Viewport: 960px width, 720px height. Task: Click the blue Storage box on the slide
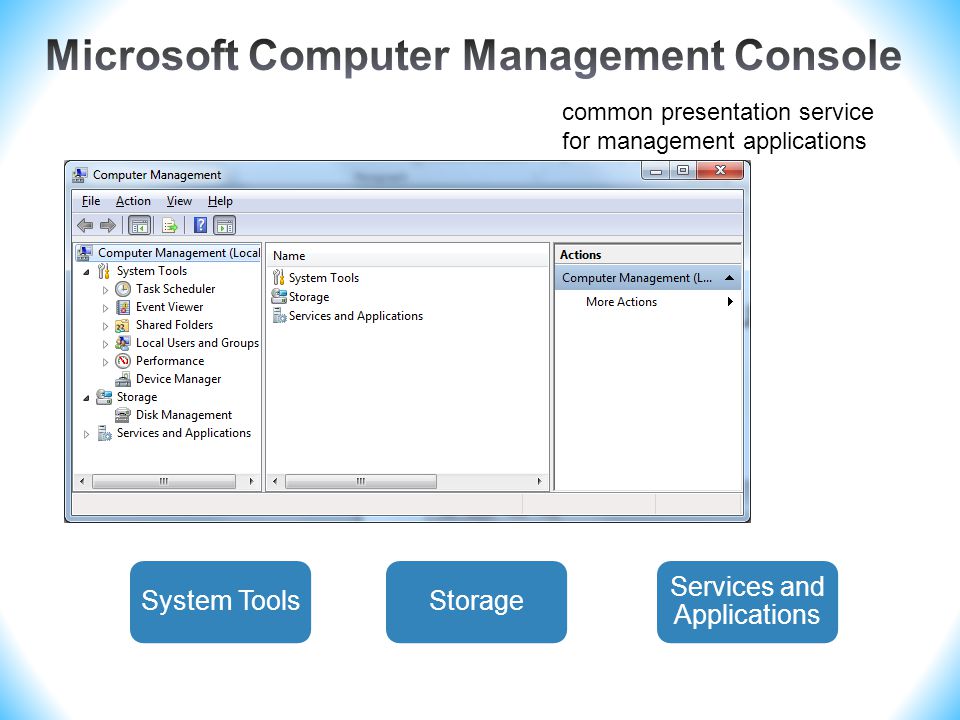coord(476,602)
